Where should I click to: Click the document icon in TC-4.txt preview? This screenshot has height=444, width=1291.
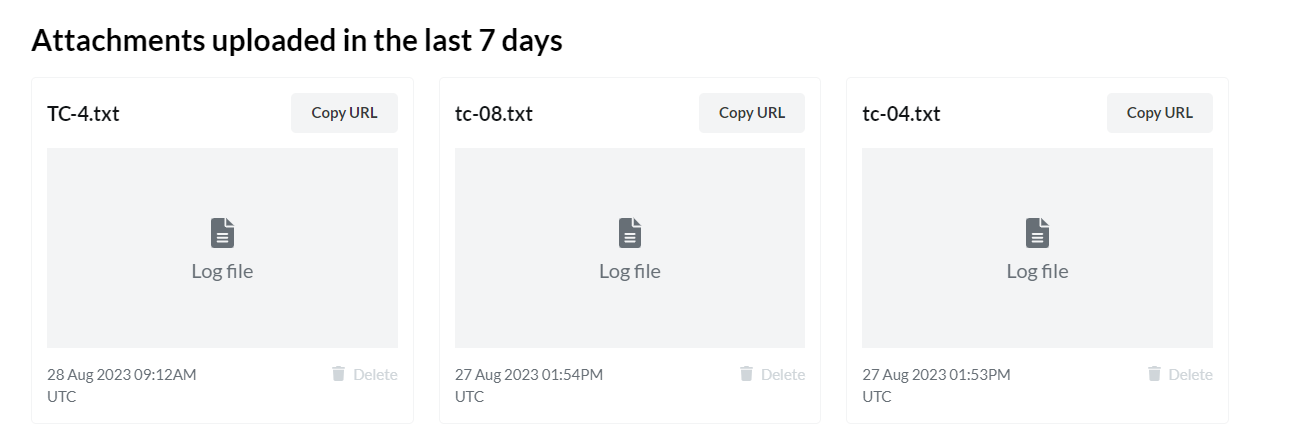tap(222, 233)
